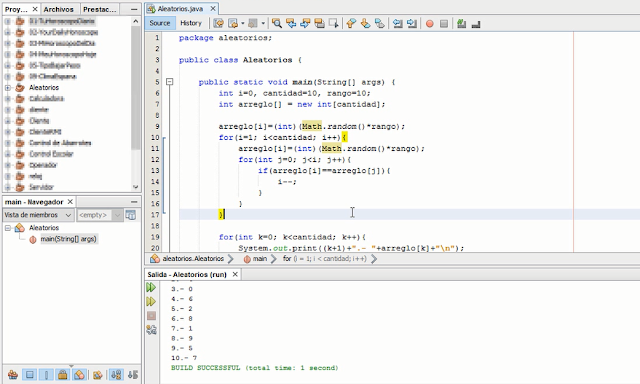Minimize the Navegador panel
This screenshot has width=640, height=384.
[x=134, y=202]
